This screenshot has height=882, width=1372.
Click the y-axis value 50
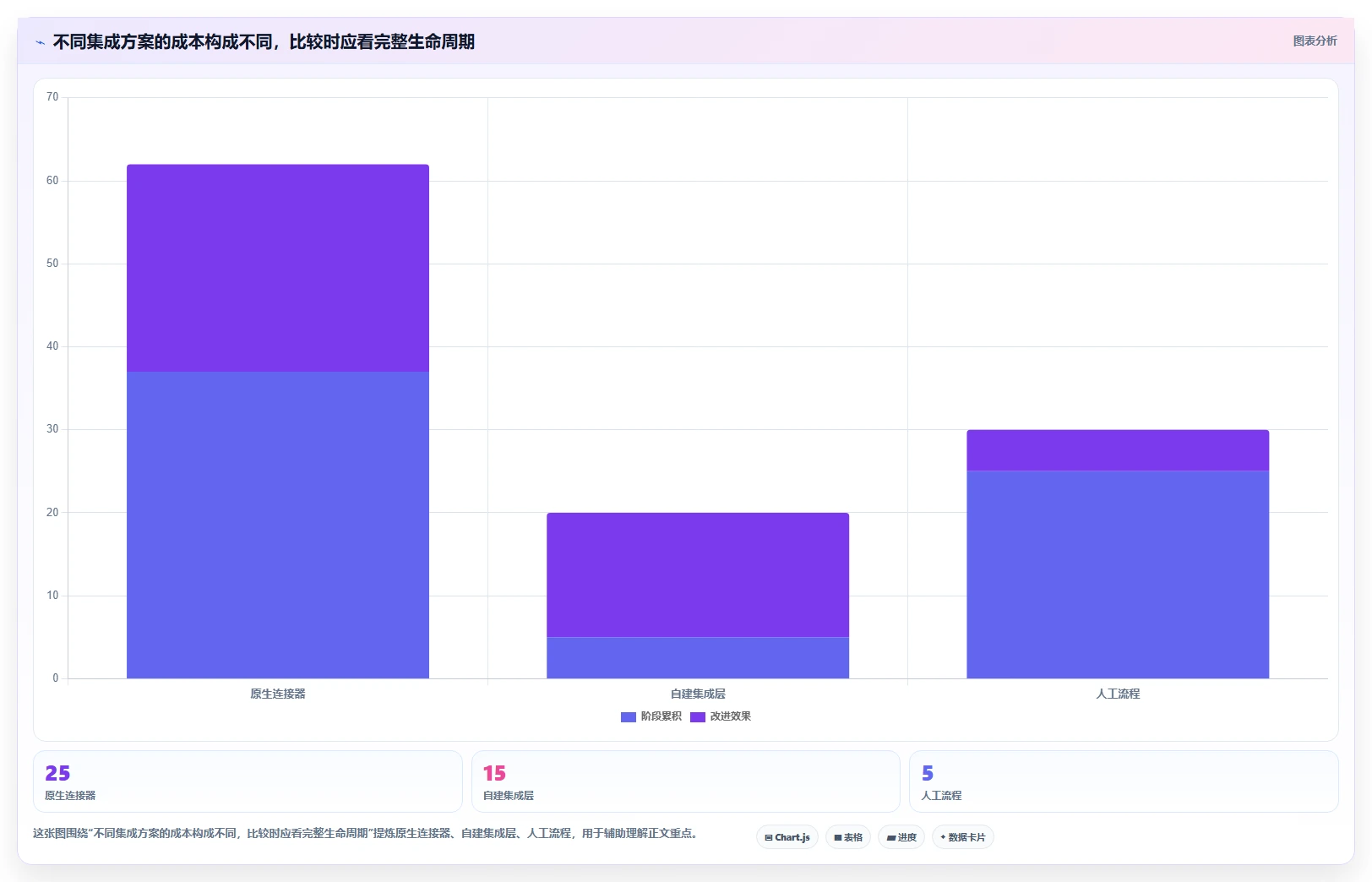click(x=52, y=264)
